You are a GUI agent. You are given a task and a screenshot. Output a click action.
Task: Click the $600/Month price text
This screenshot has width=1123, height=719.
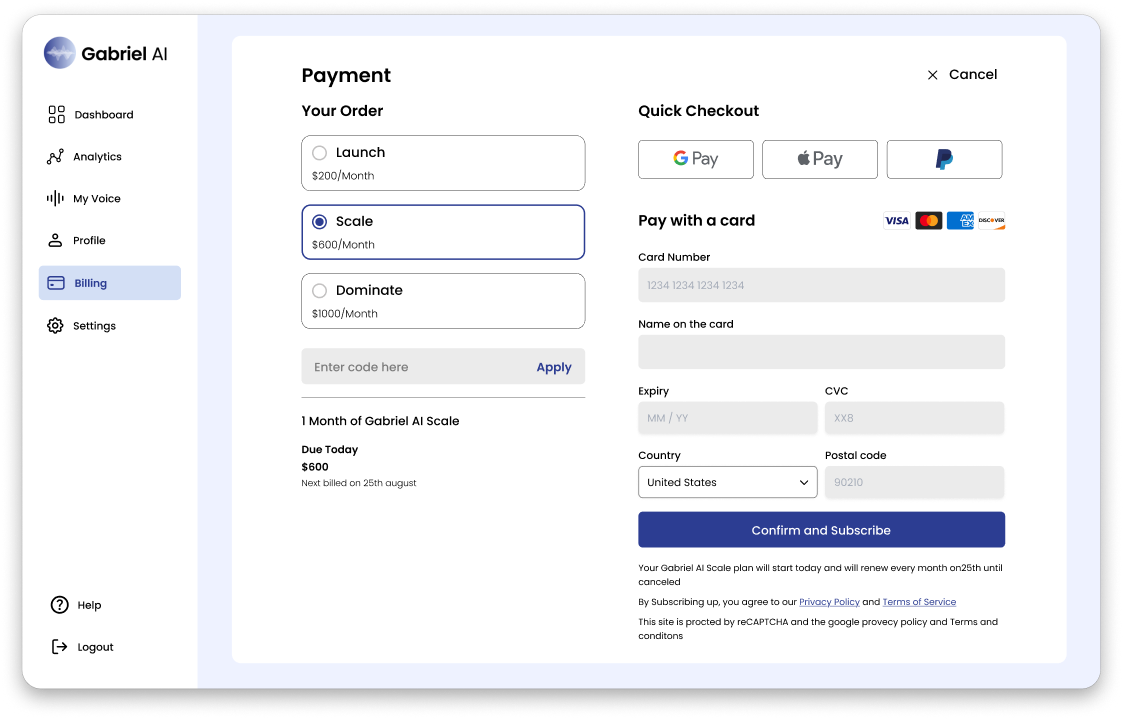pyautogui.click(x=343, y=245)
